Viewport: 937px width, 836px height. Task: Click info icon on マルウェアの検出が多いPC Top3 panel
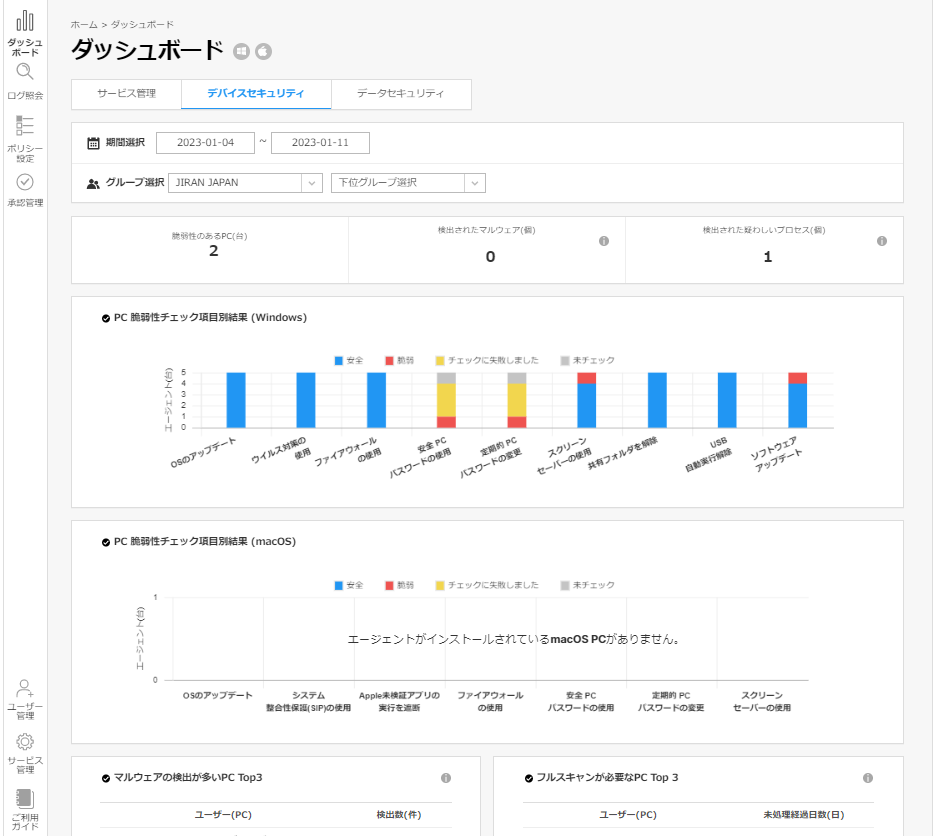coord(446,777)
